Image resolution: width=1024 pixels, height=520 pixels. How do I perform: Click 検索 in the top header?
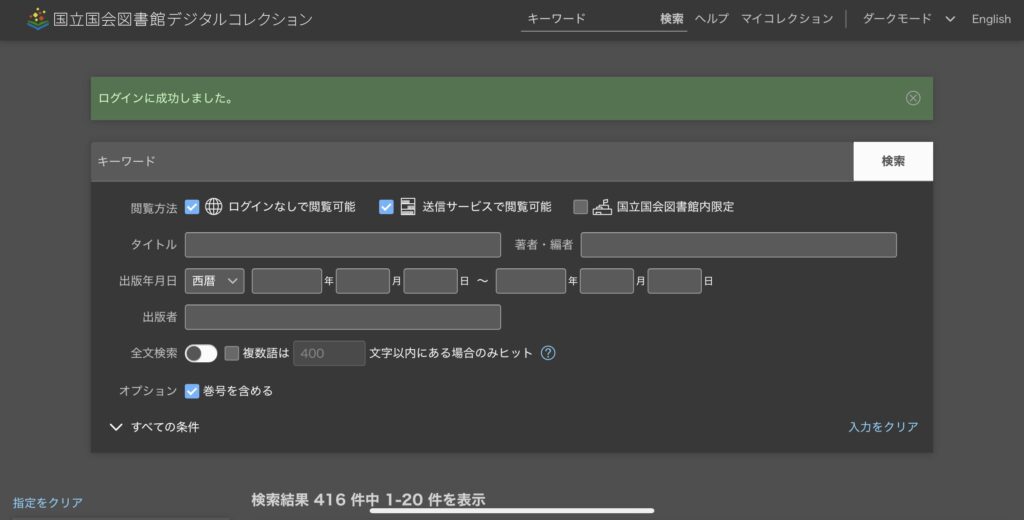[671, 19]
